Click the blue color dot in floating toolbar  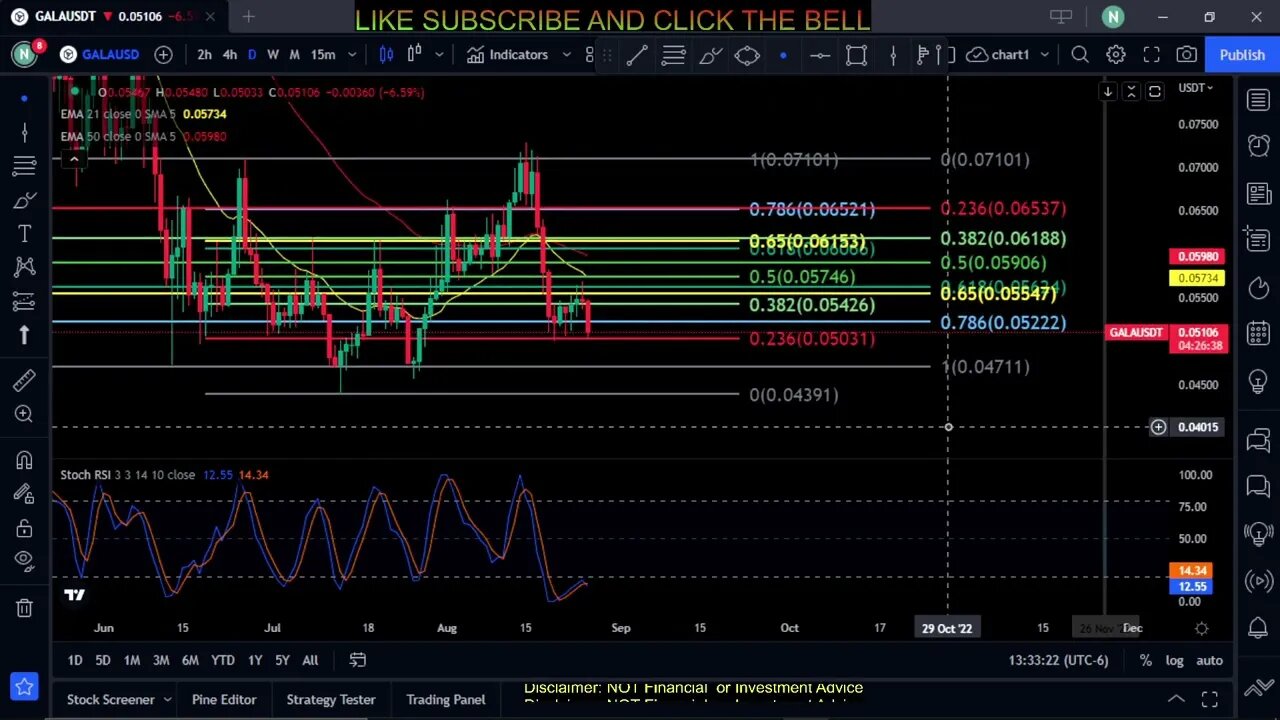[783, 55]
